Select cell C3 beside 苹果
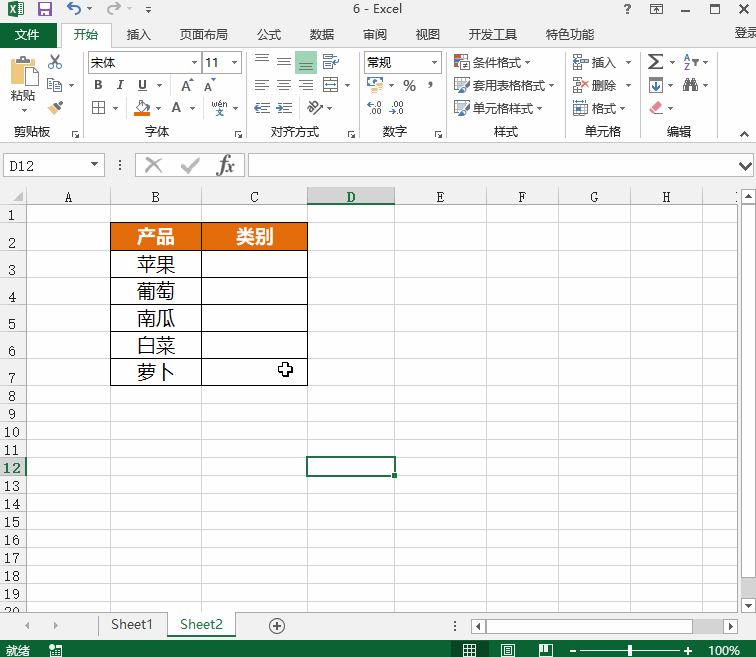 254,264
